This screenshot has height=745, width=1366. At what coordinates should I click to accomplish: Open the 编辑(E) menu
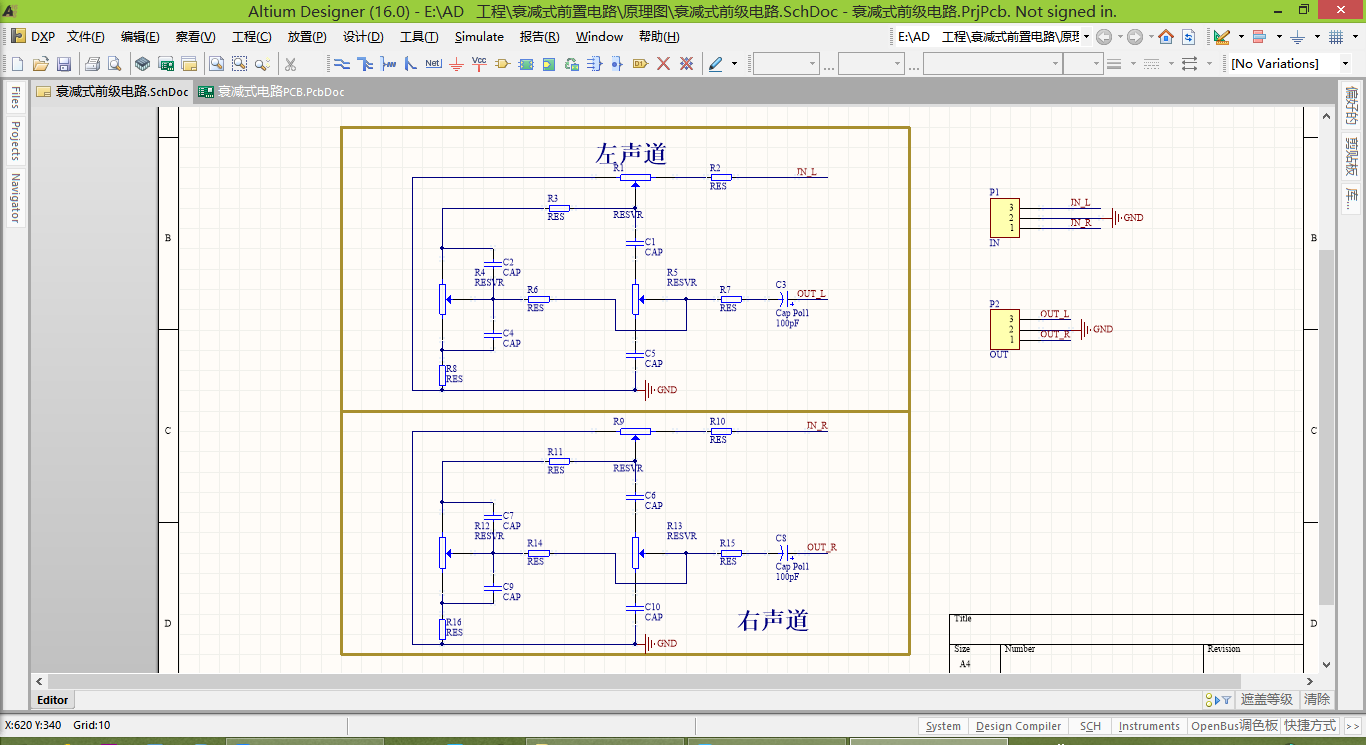pos(140,36)
